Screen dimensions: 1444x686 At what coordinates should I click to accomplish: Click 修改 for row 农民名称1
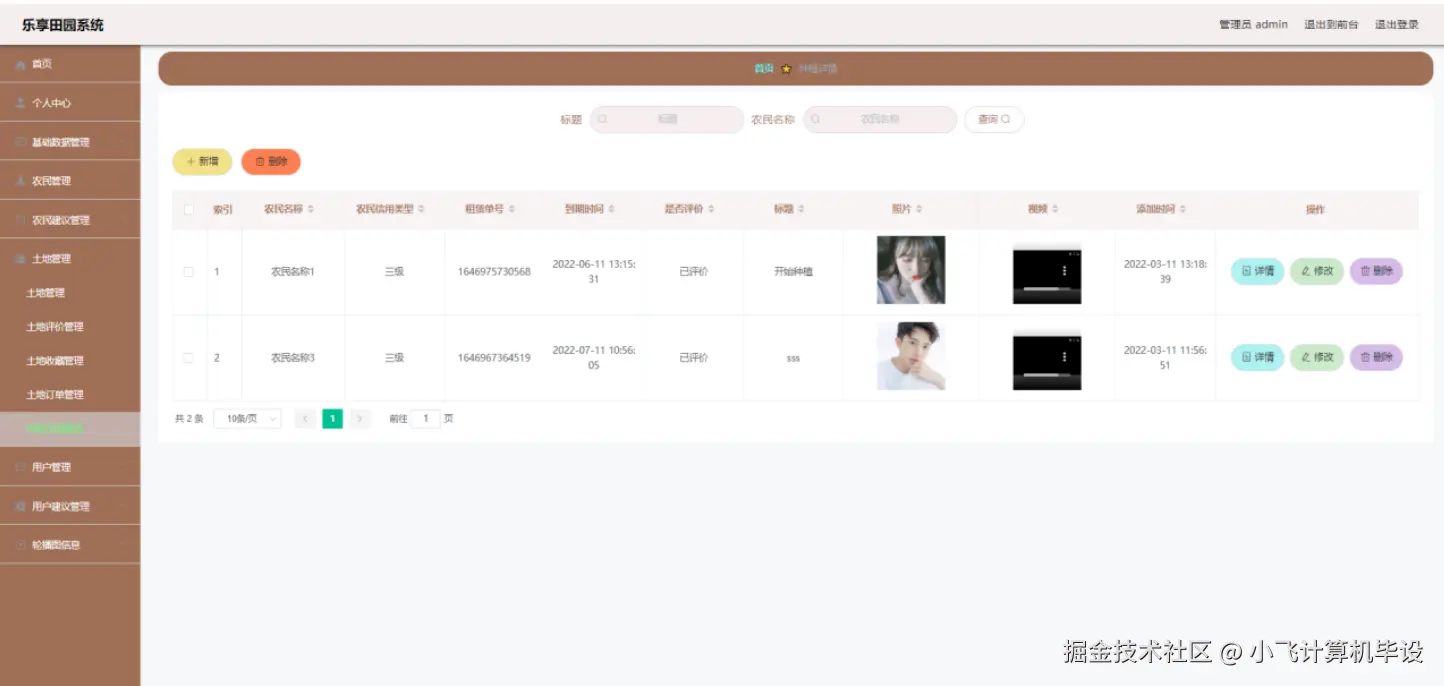pos(1317,271)
